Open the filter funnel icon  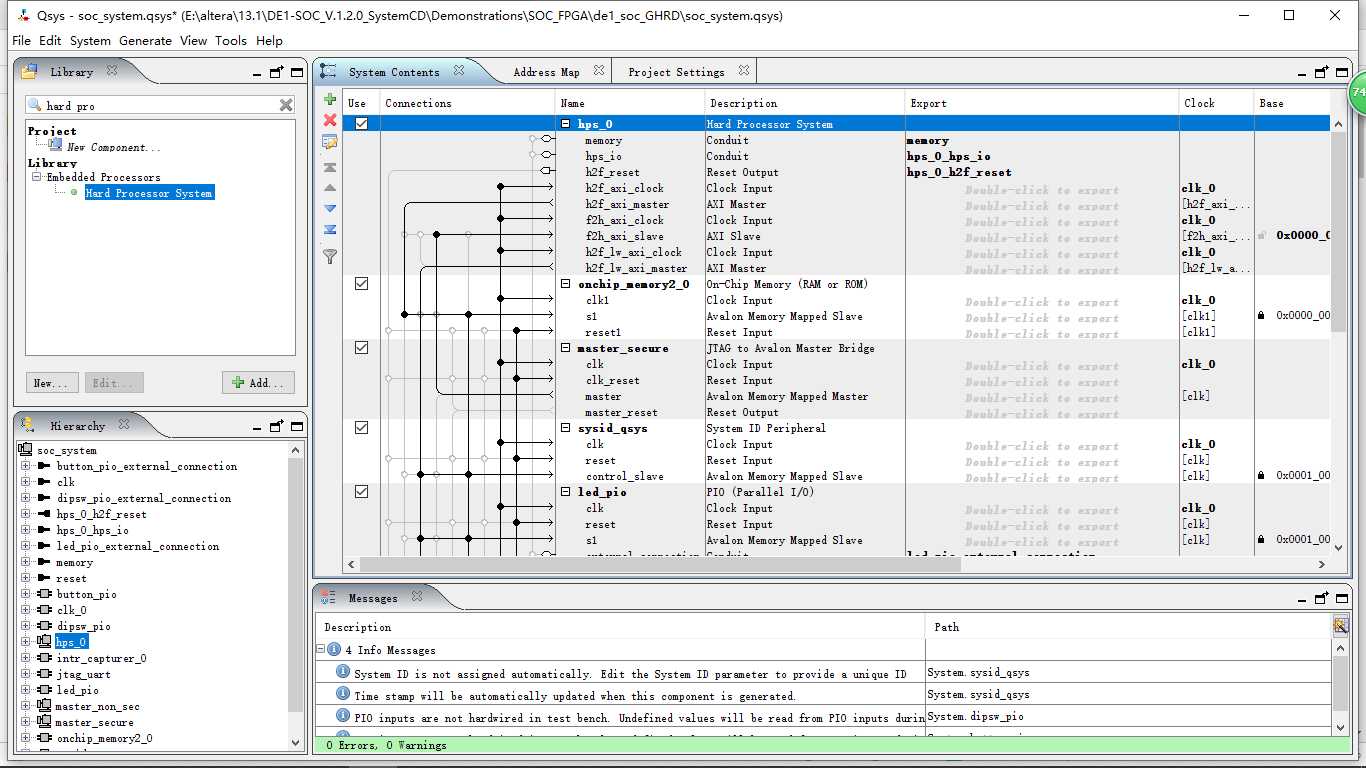click(x=330, y=257)
